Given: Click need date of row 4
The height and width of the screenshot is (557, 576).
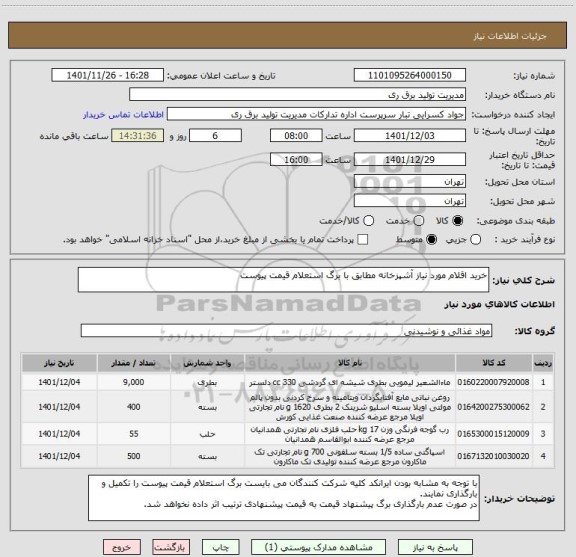Looking at the screenshot, I should [59, 456].
